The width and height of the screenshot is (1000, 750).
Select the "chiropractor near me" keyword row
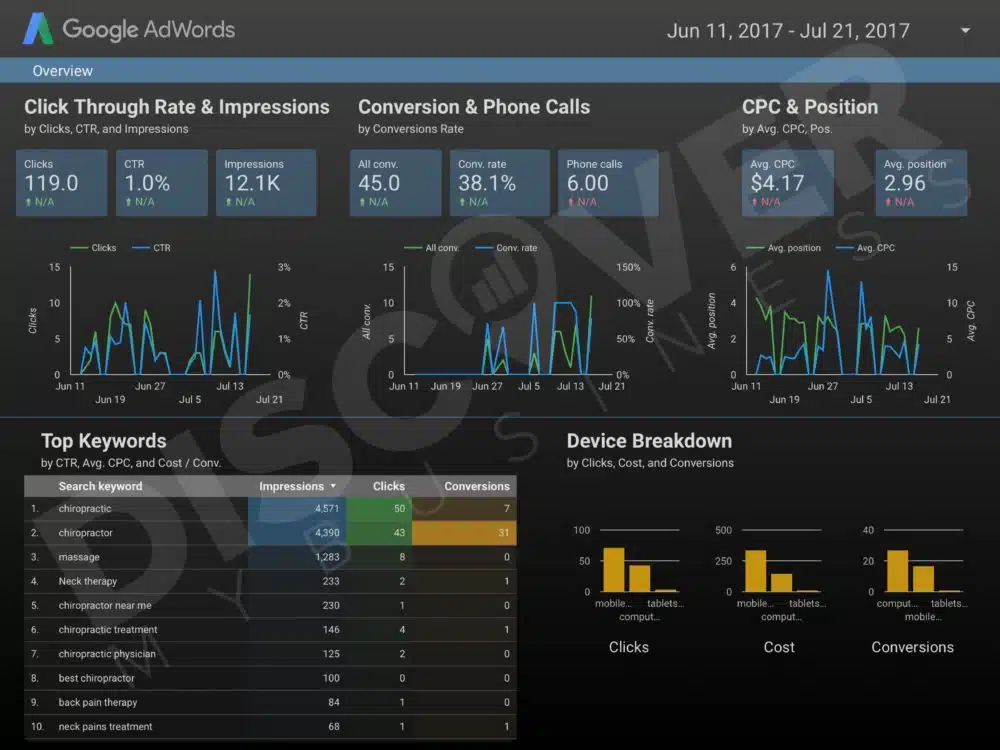[x=270, y=605]
